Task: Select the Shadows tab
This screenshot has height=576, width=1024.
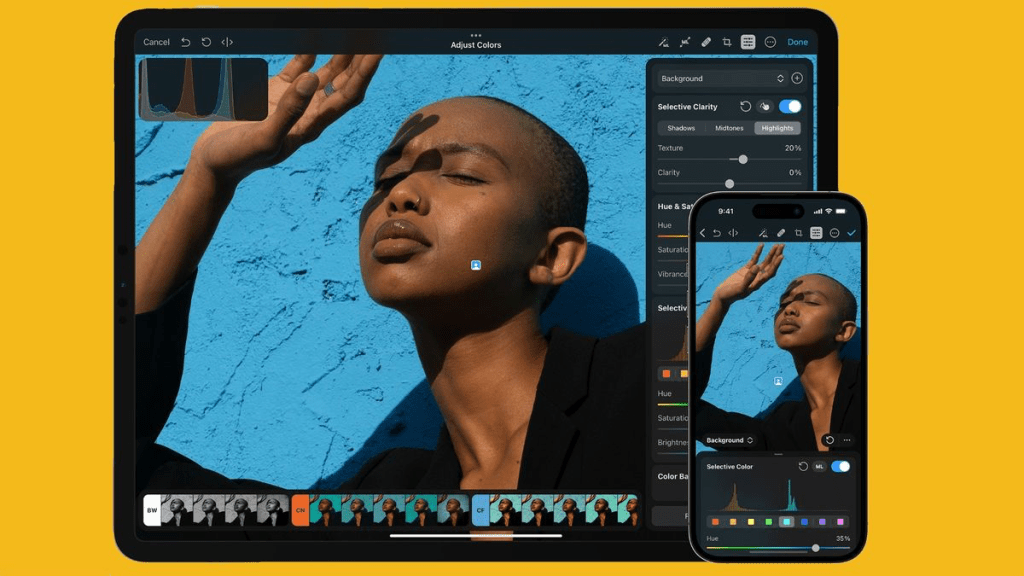Action: 681,128
